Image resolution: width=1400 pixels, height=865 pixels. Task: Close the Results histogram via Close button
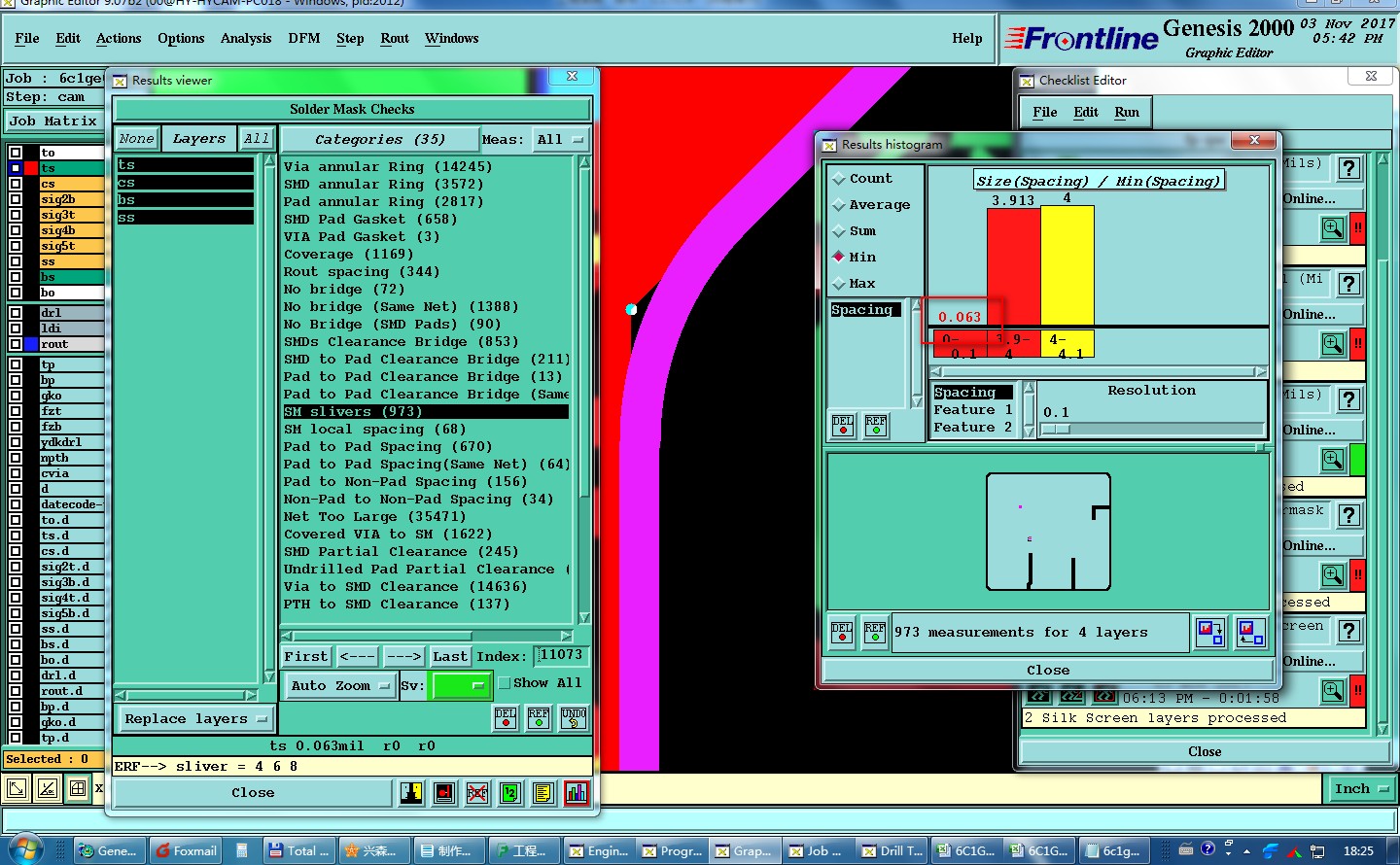[1048, 671]
